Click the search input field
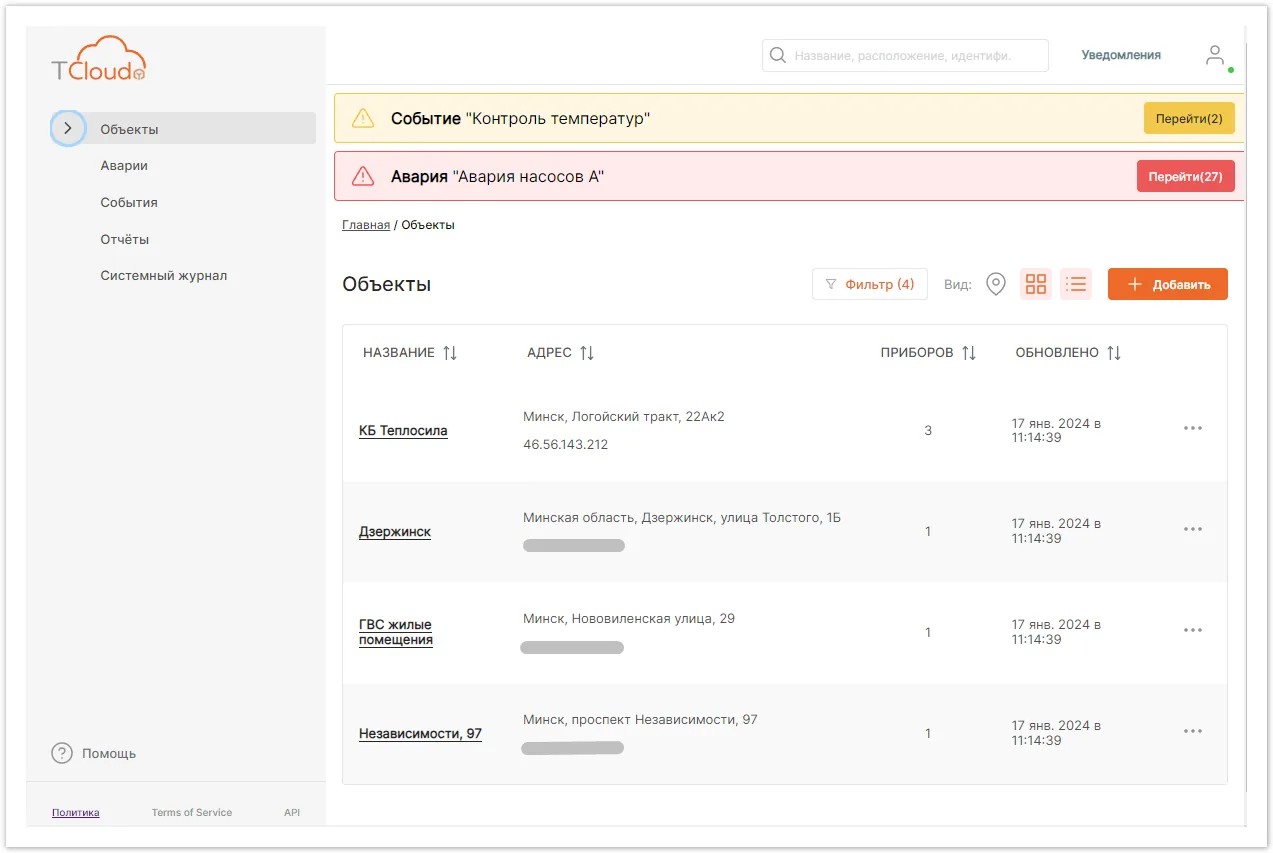 click(x=905, y=56)
